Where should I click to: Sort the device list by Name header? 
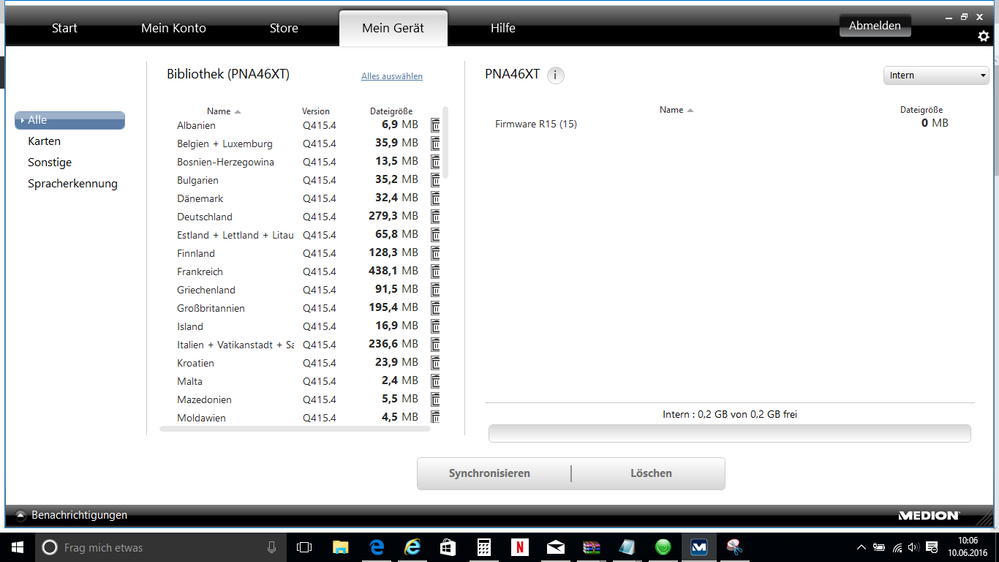672,110
